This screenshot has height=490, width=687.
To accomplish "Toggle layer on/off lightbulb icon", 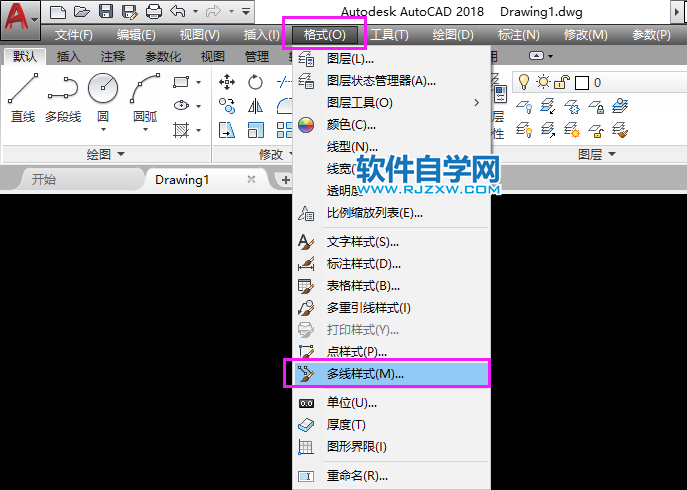I will pyautogui.click(x=522, y=82).
